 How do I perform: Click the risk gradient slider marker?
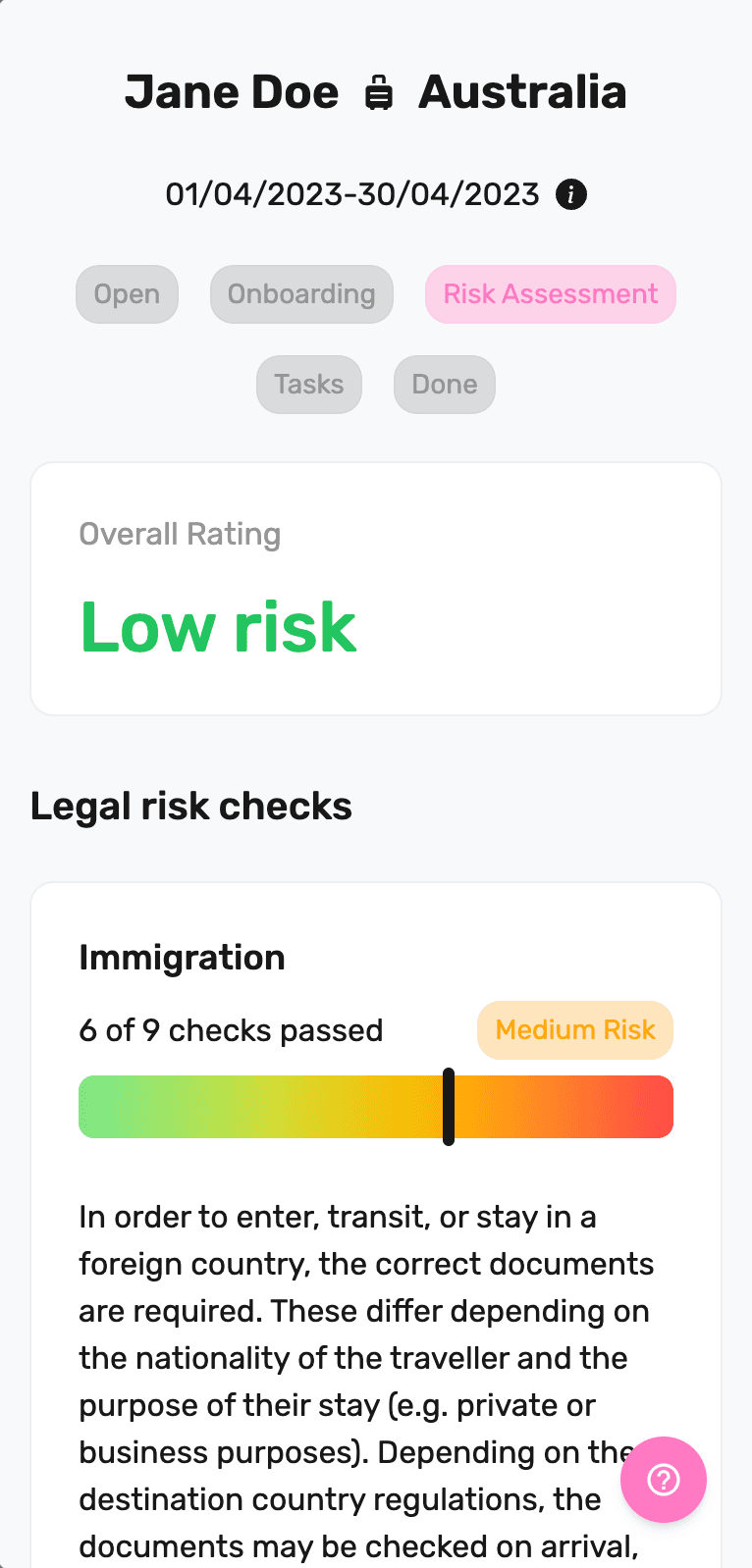coord(449,1106)
